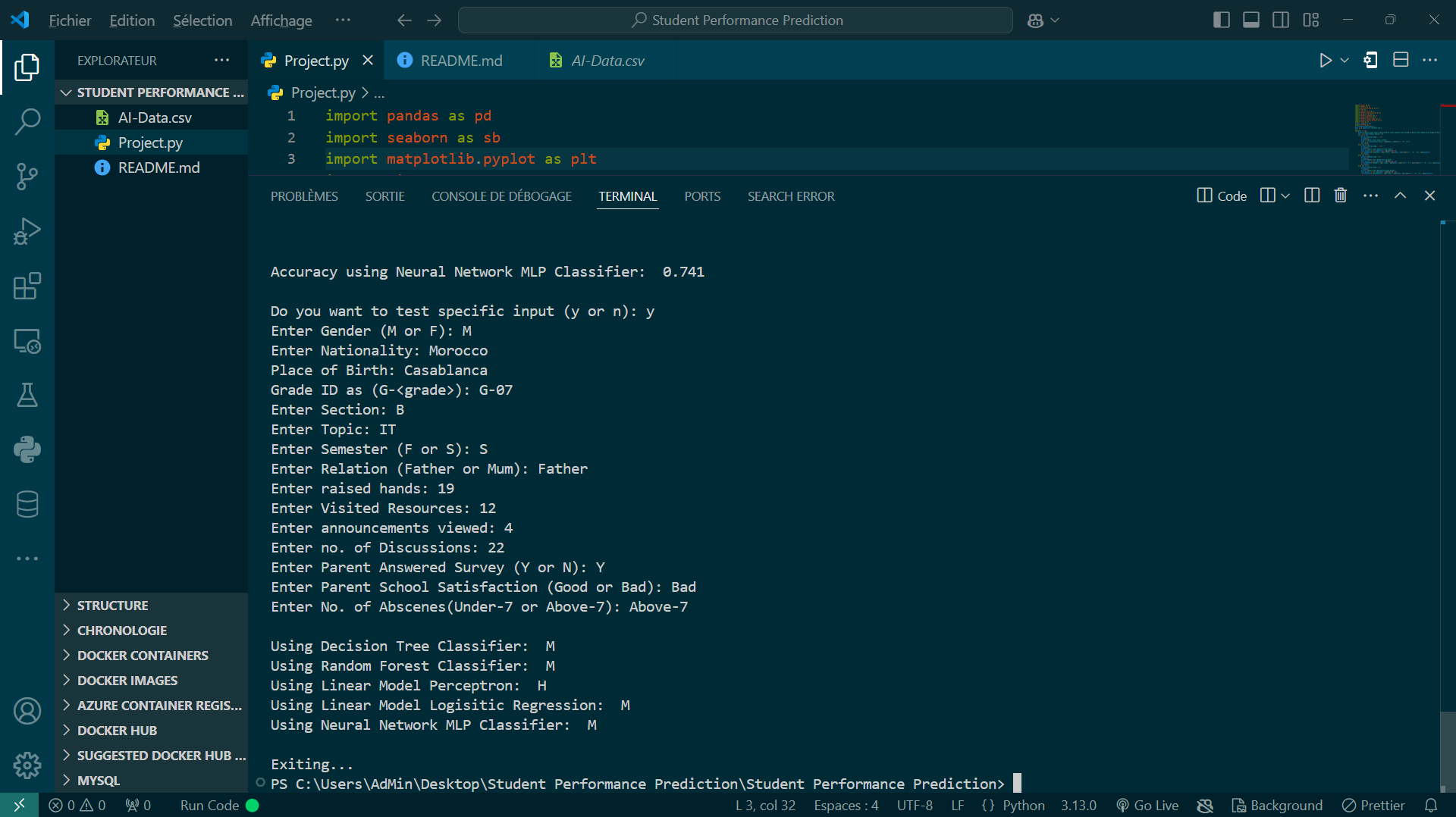The height and width of the screenshot is (817, 1456).
Task: Go forward with the right arrow
Action: (x=435, y=20)
